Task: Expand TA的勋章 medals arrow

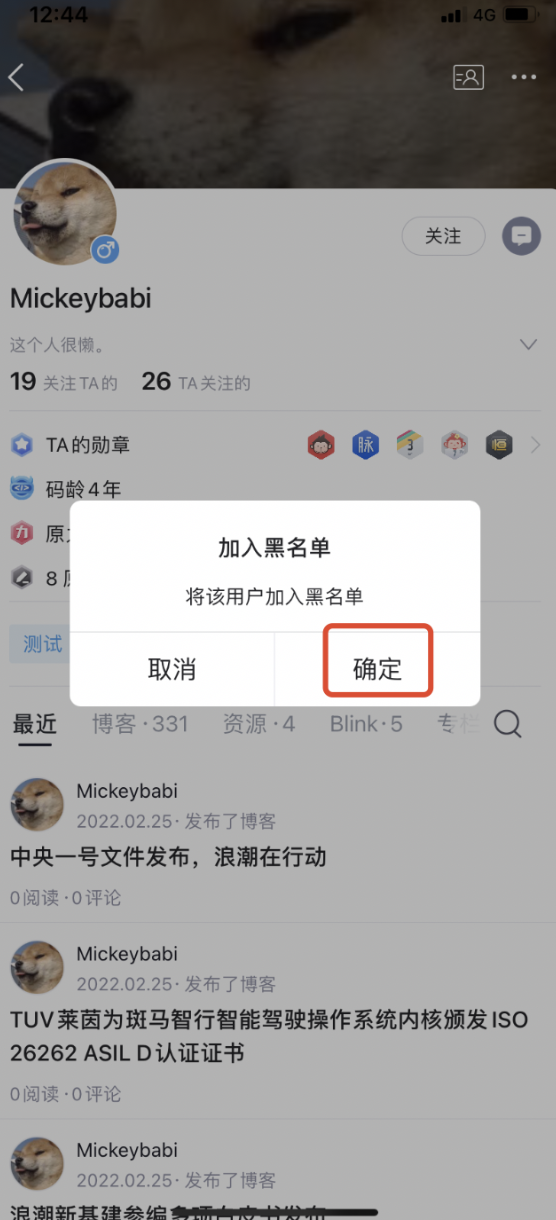Action: pos(535,445)
